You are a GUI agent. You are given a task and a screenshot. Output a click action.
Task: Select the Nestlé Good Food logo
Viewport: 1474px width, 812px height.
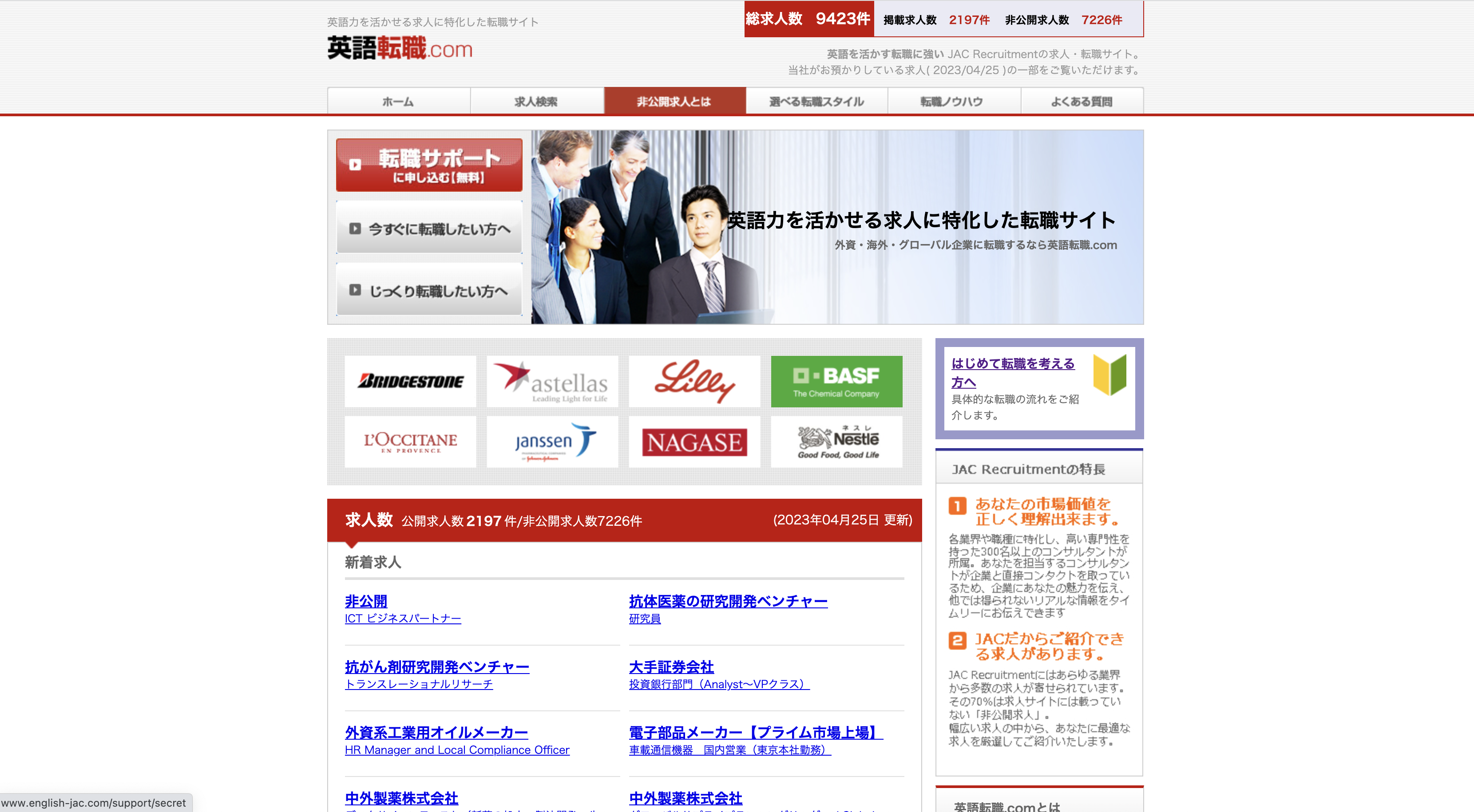pyautogui.click(x=836, y=441)
